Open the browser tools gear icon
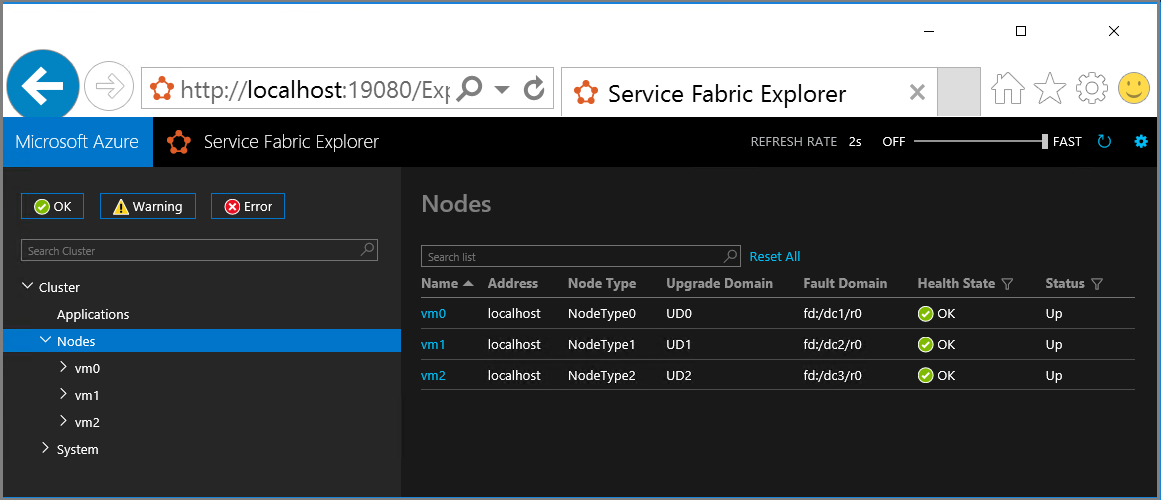 [x=1091, y=90]
